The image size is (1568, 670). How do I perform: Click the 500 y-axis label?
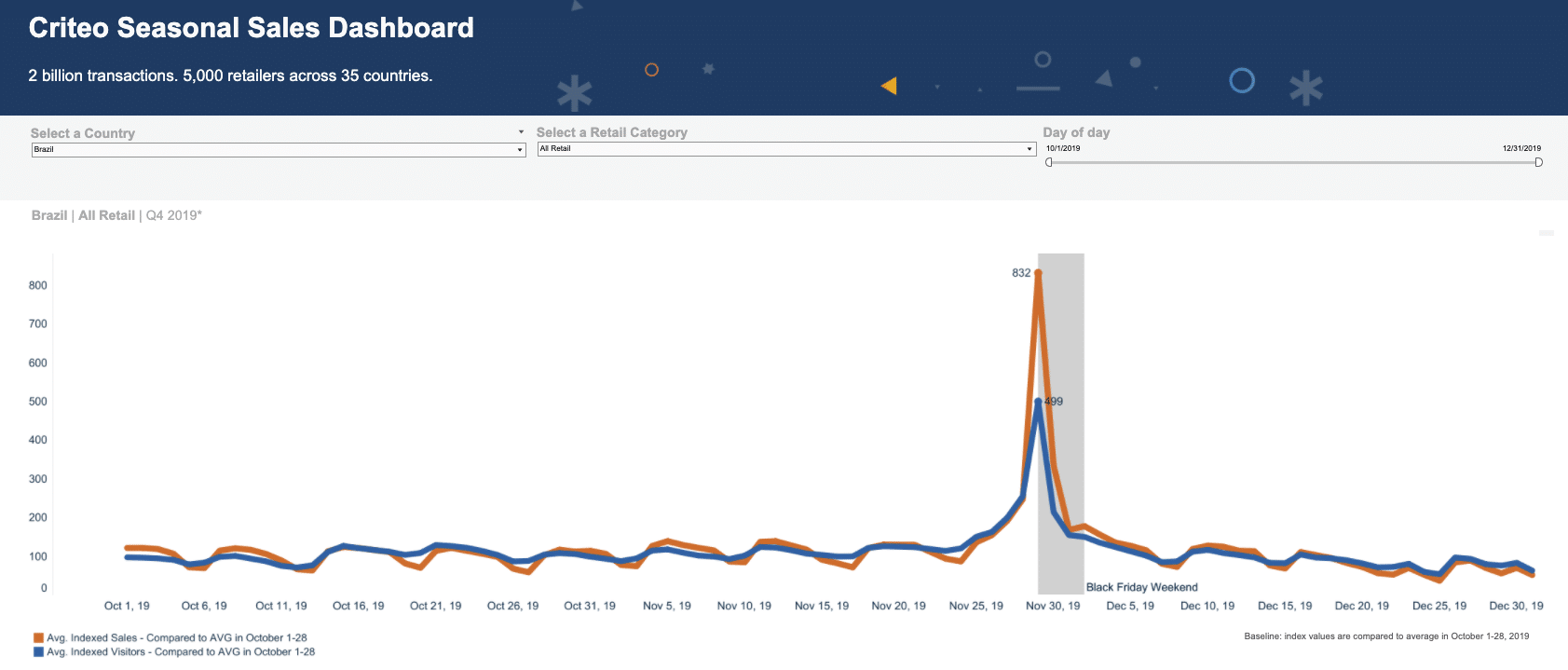pos(38,402)
